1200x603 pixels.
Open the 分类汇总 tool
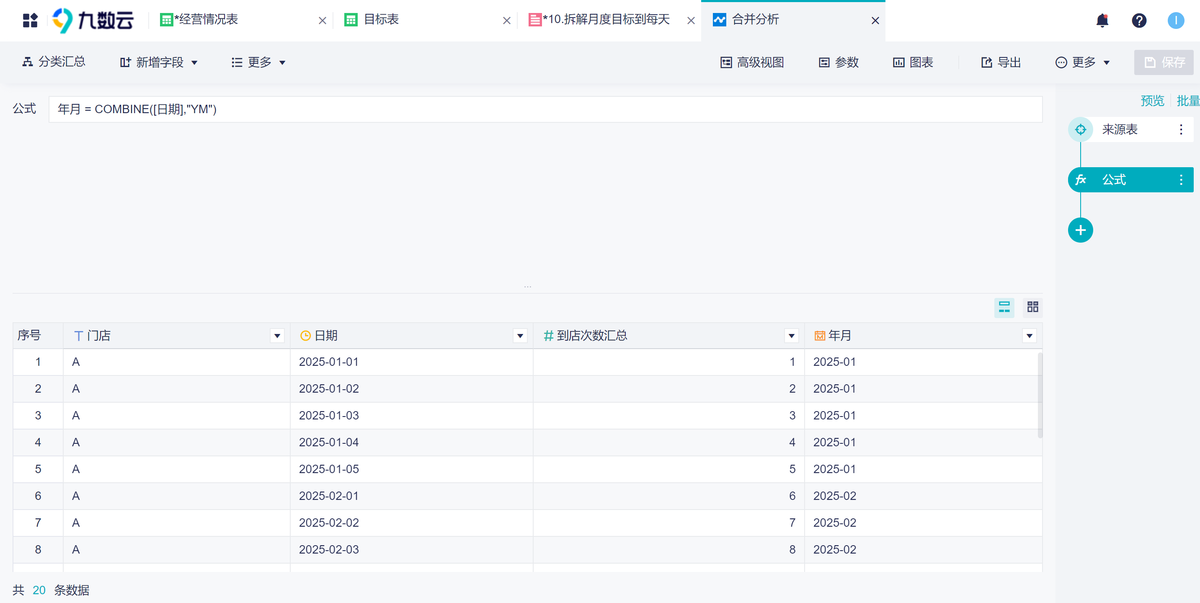tap(55, 61)
